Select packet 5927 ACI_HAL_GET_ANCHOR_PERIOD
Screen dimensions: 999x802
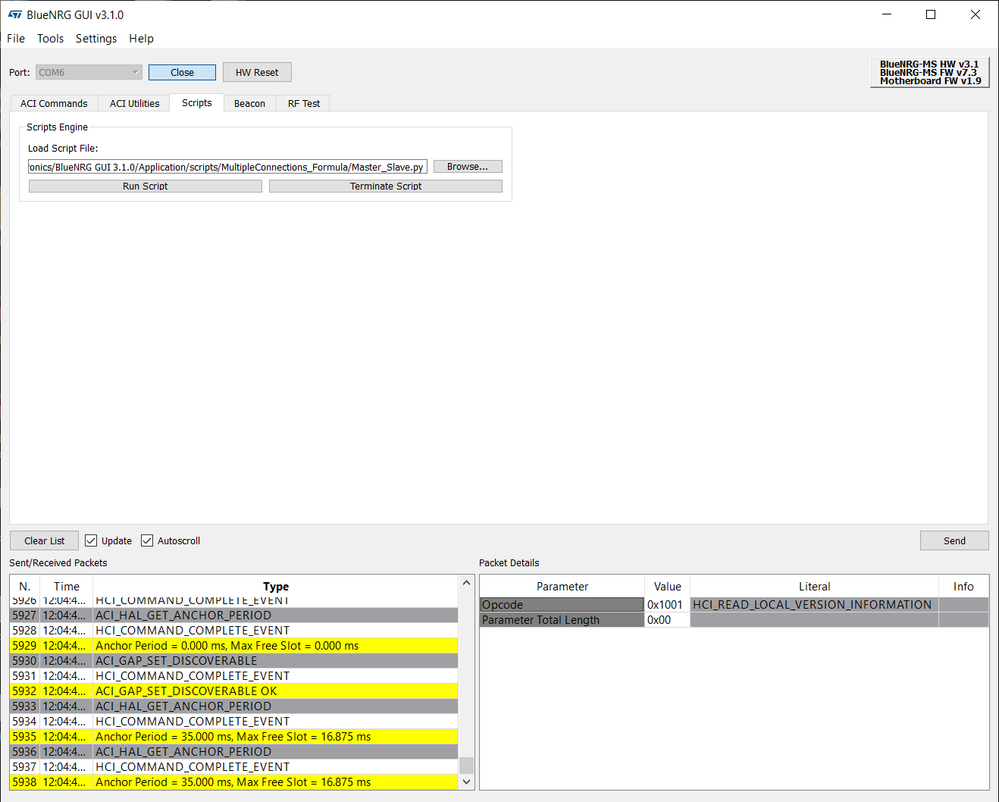click(234, 615)
